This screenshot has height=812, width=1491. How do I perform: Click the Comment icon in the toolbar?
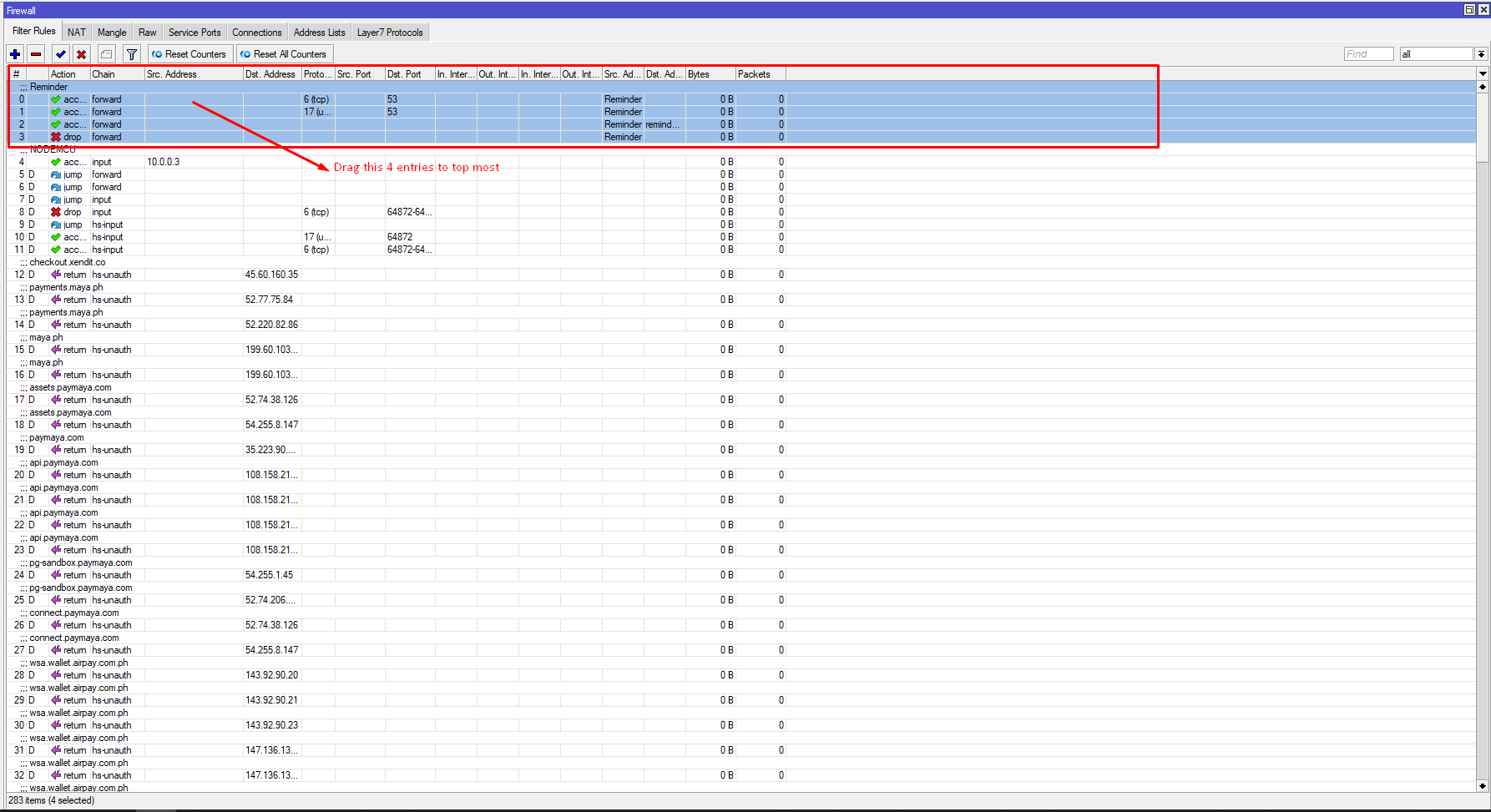pyautogui.click(x=106, y=54)
